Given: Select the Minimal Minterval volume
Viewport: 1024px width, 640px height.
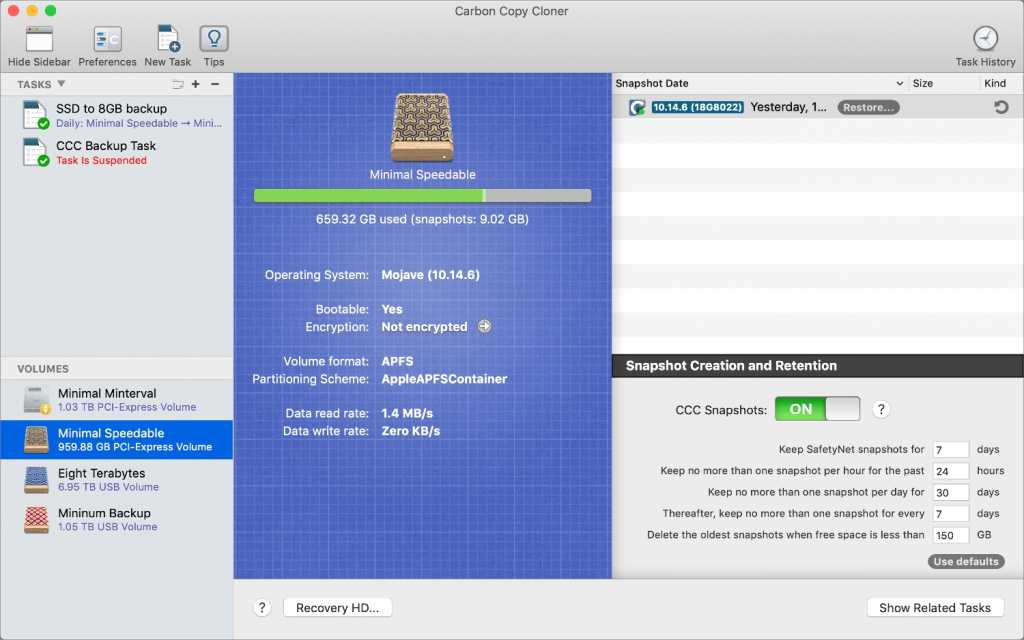Looking at the screenshot, I should [x=116, y=400].
